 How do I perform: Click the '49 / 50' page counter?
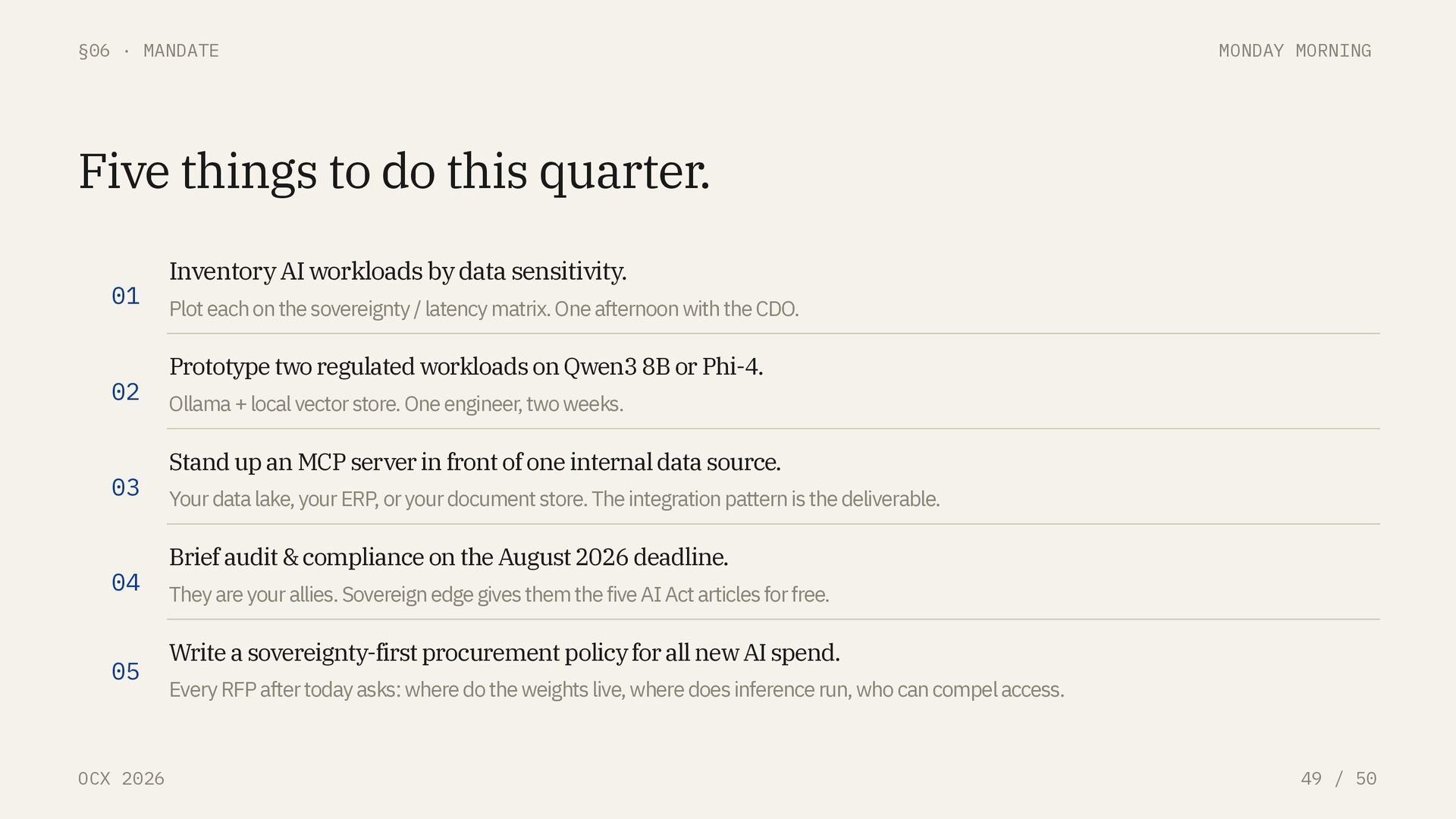pyautogui.click(x=1338, y=779)
